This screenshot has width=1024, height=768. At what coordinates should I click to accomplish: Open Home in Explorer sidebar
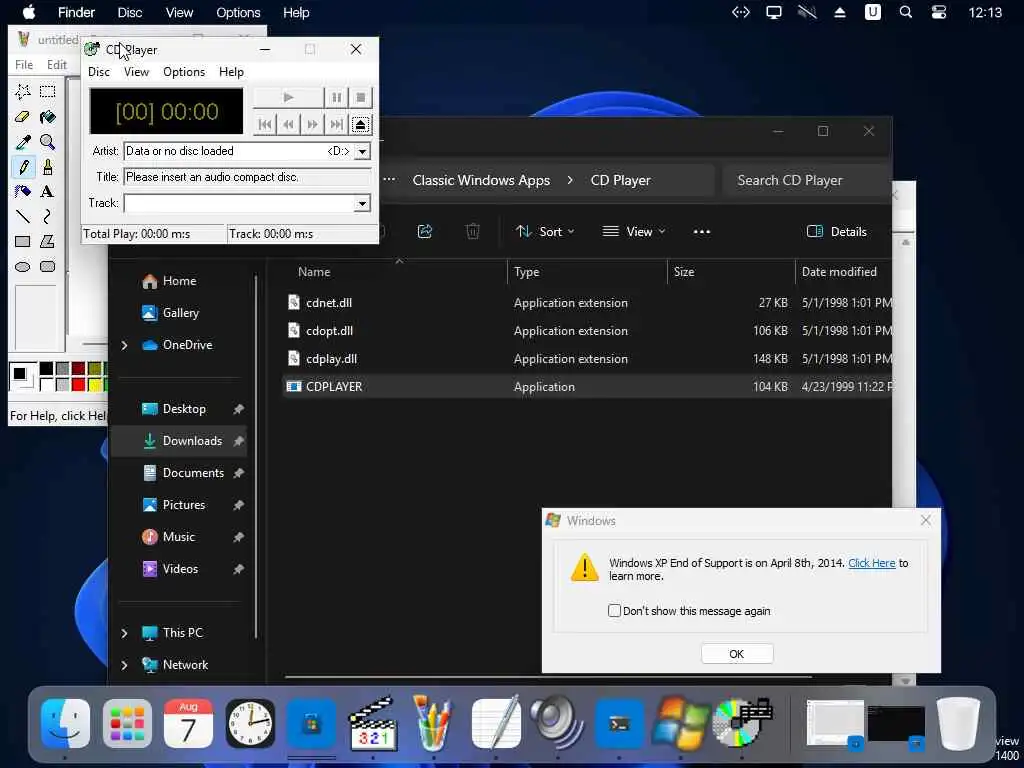click(179, 281)
